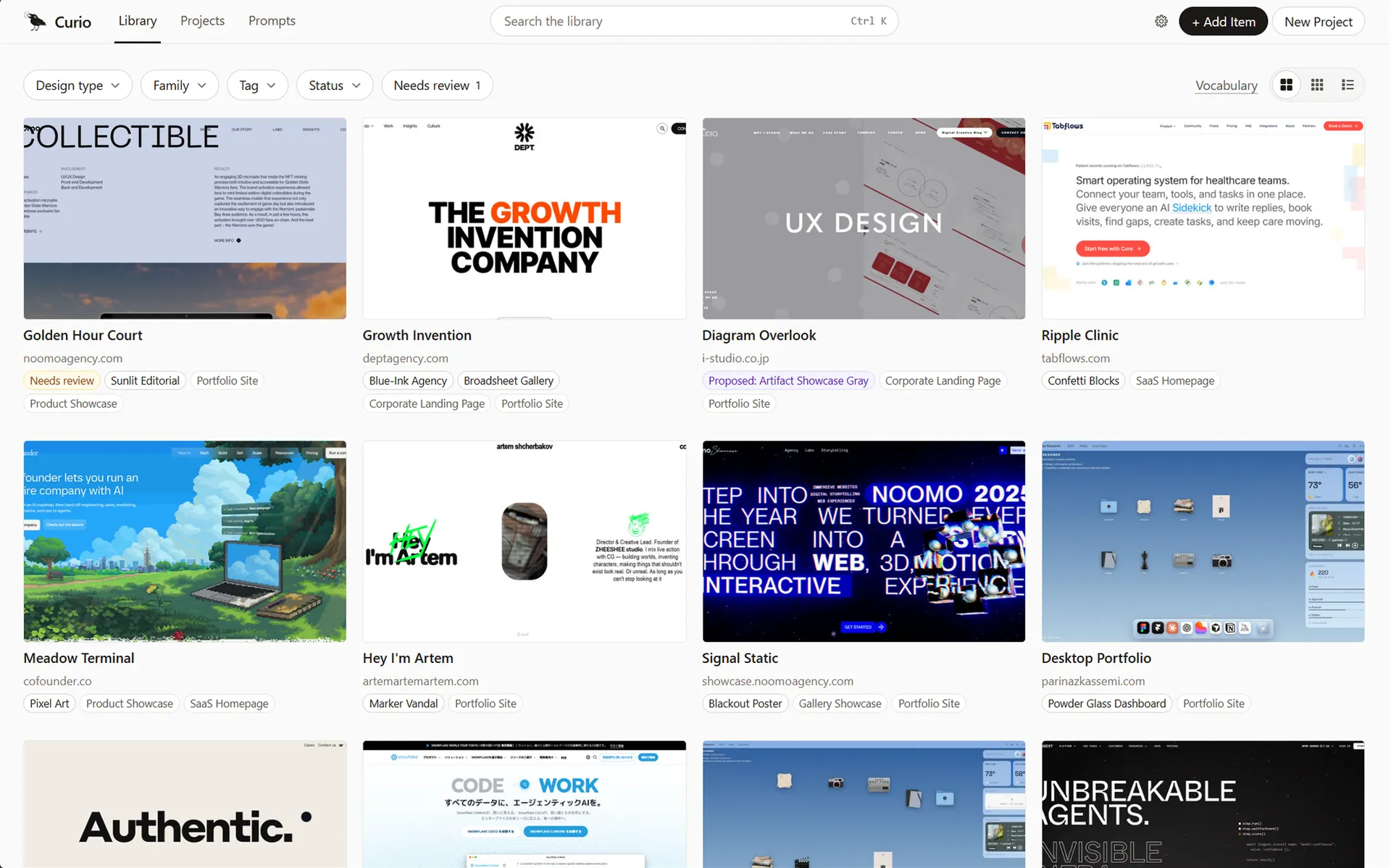Click the Needs review tag on Golden Hour Court
1391x868 pixels.
click(x=62, y=380)
